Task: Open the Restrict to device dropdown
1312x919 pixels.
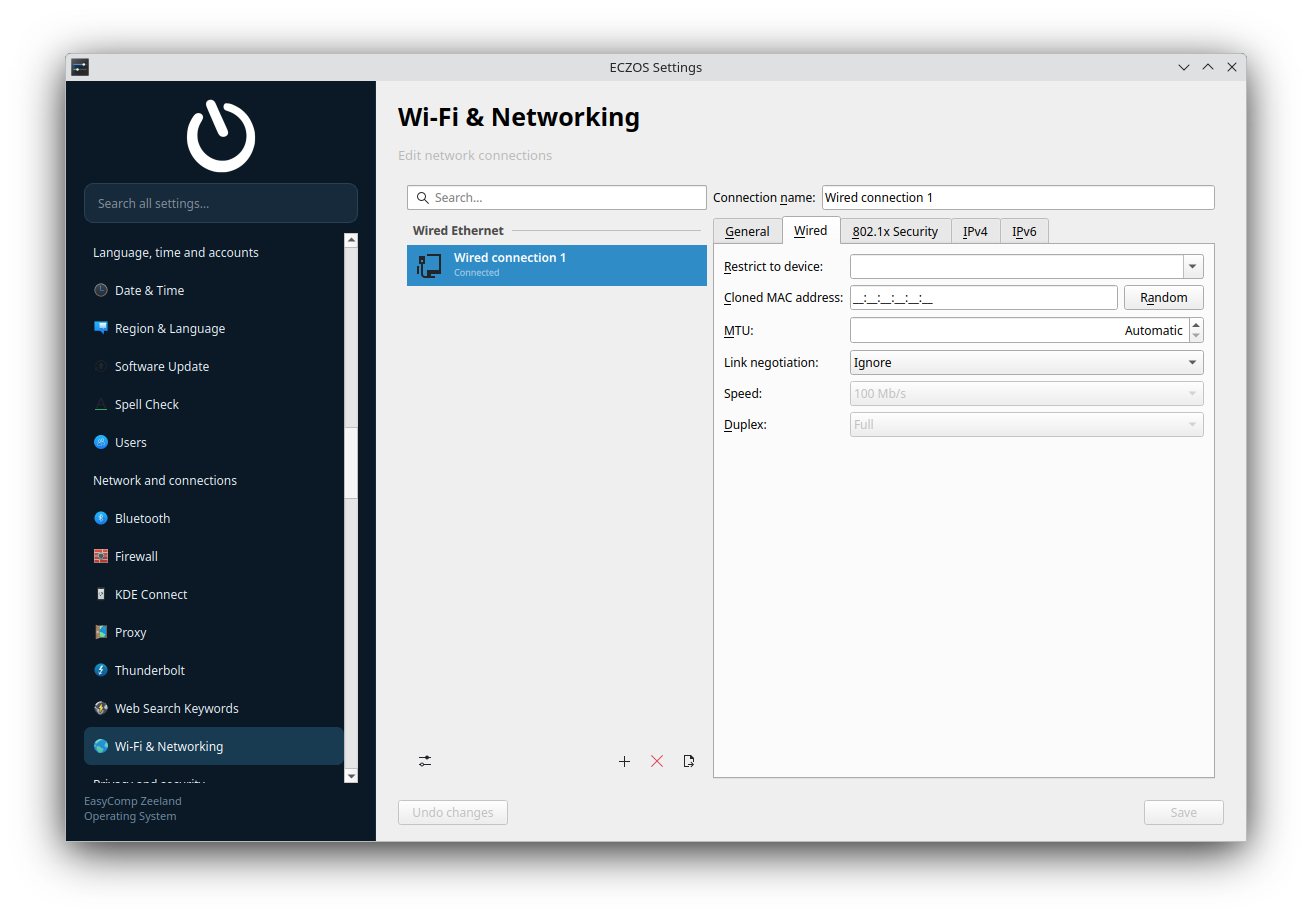Action: (x=1192, y=267)
